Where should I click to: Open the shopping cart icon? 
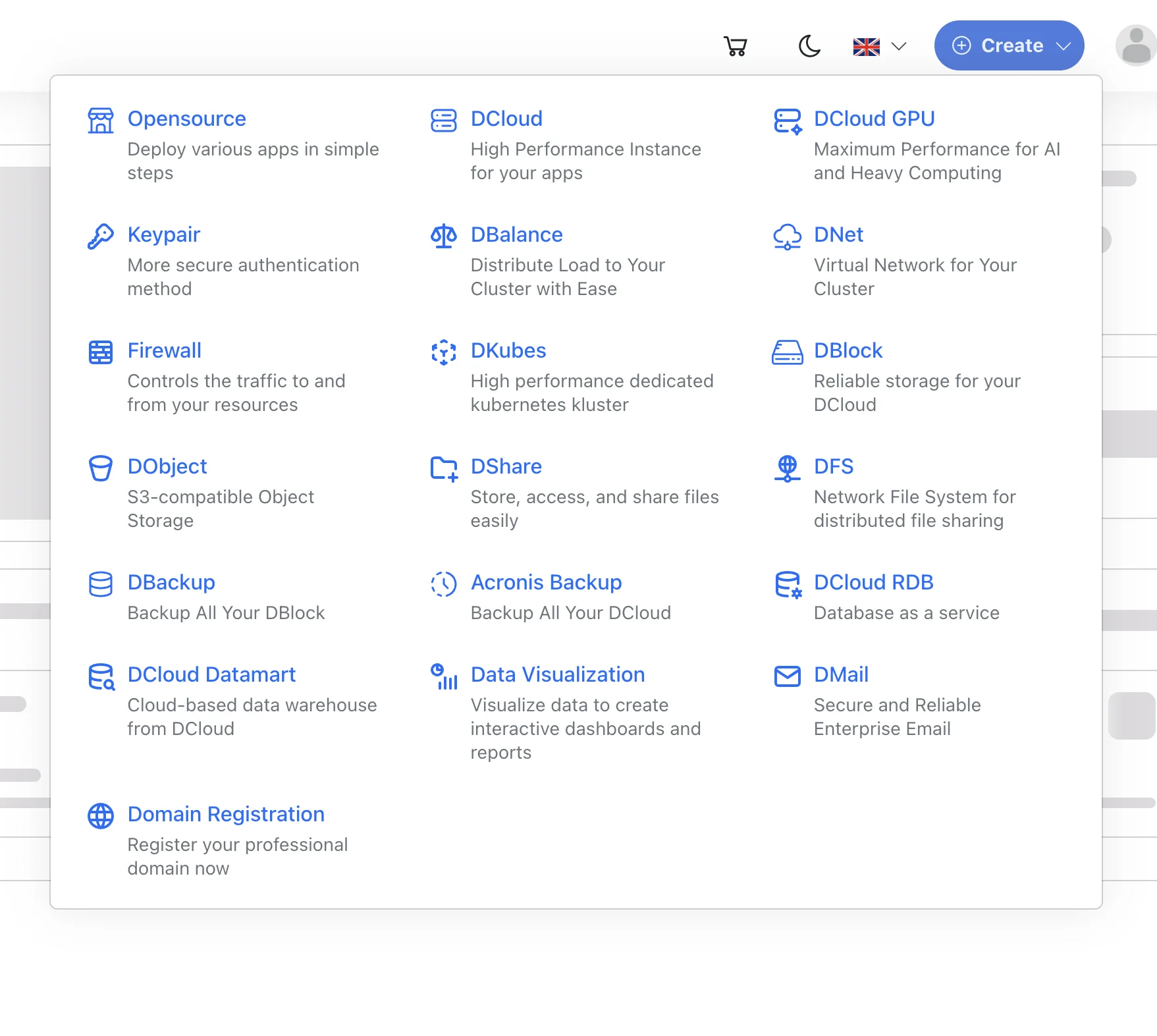pos(735,46)
